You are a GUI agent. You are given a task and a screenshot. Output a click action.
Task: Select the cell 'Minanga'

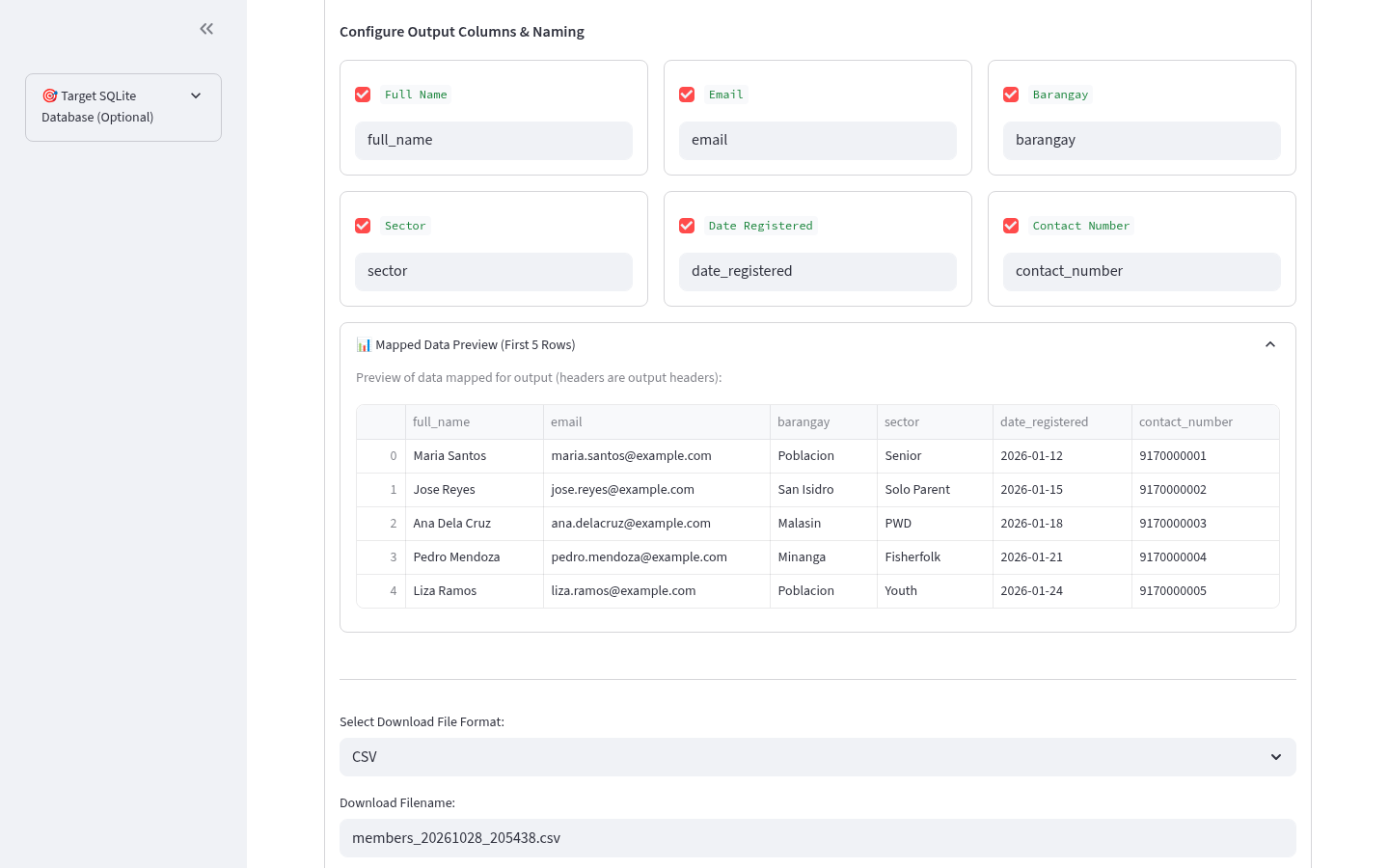pos(824,557)
